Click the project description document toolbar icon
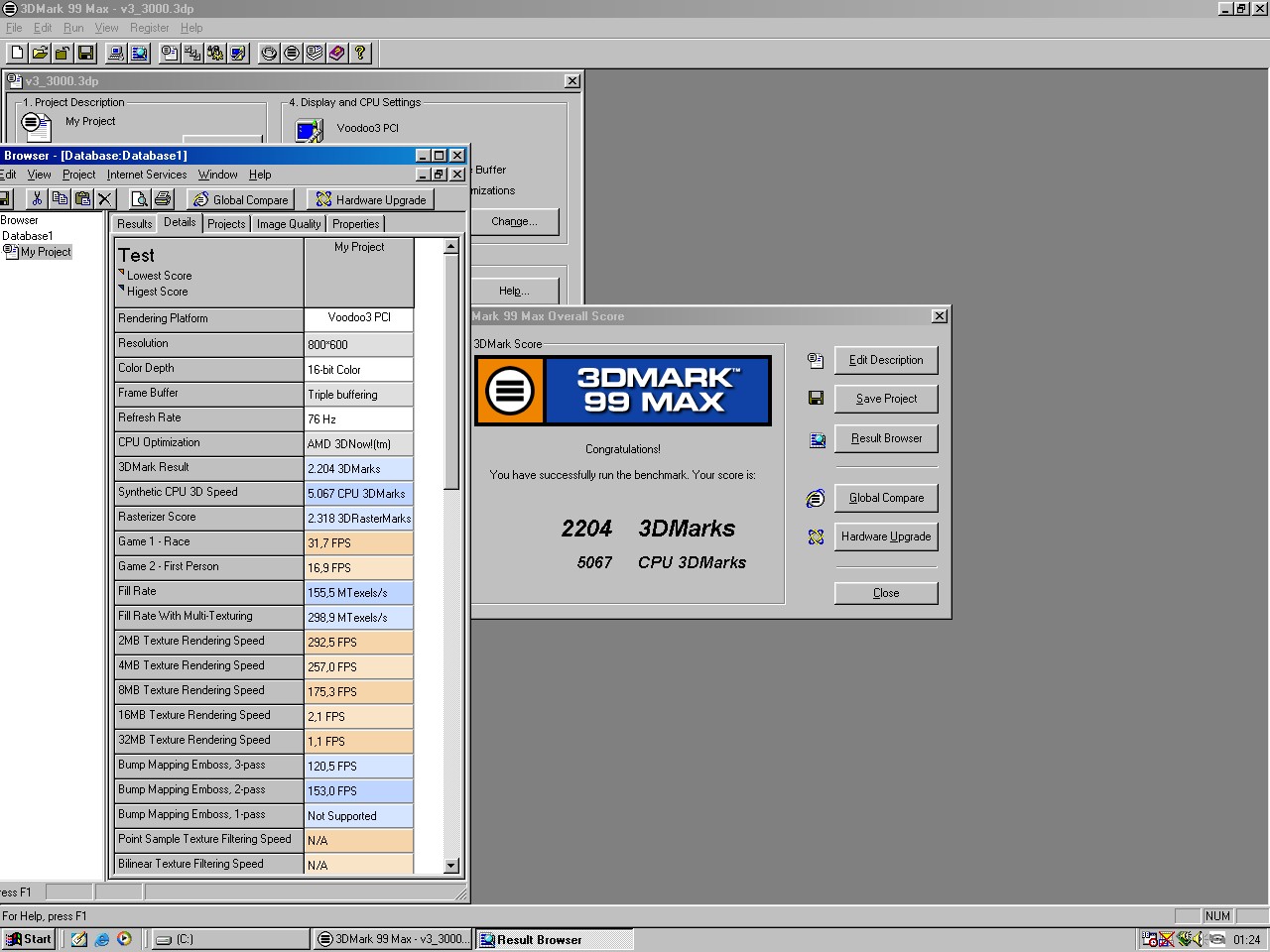The width and height of the screenshot is (1270, 952). [x=170, y=53]
